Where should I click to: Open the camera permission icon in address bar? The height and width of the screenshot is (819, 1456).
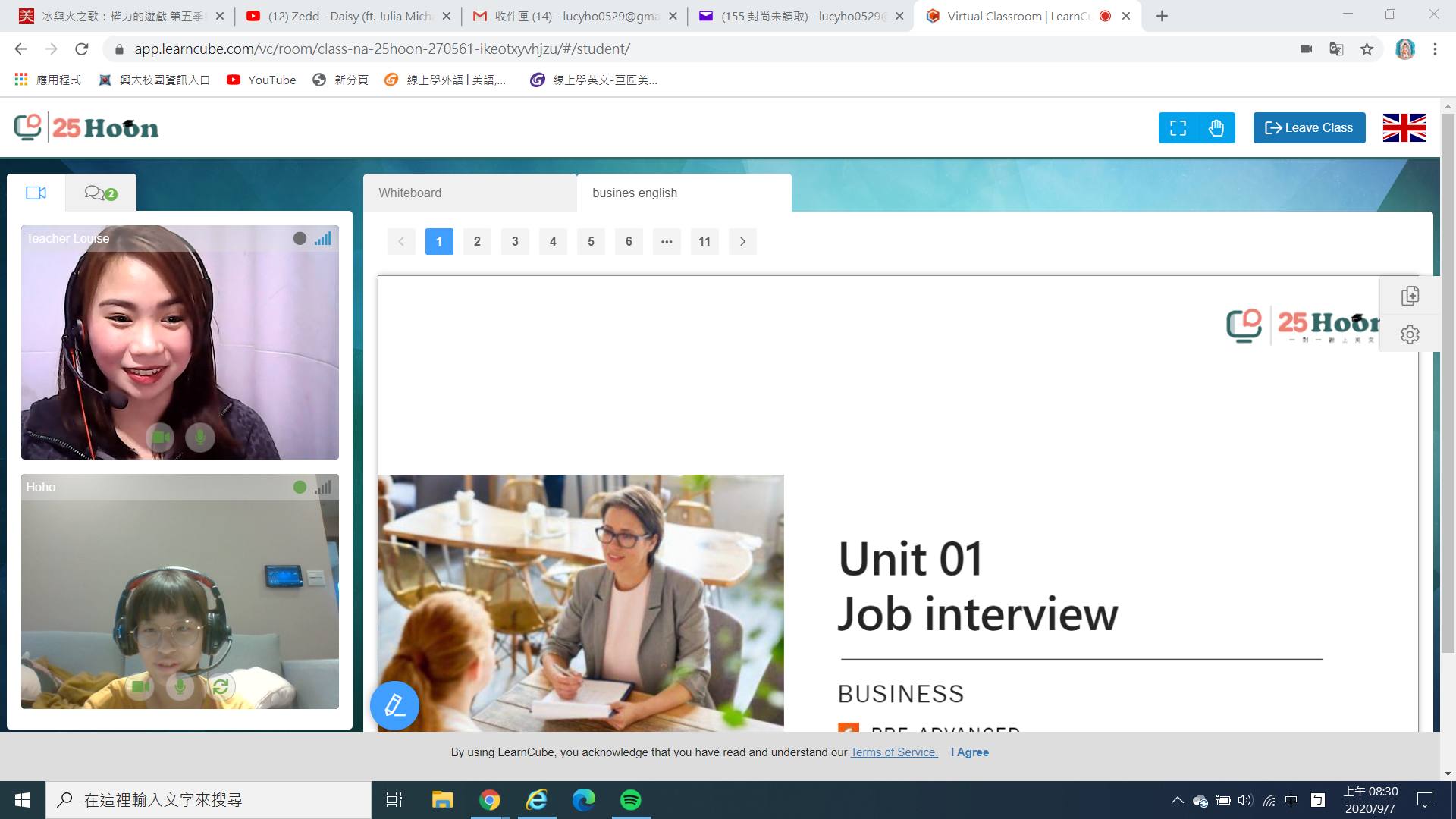[1306, 49]
